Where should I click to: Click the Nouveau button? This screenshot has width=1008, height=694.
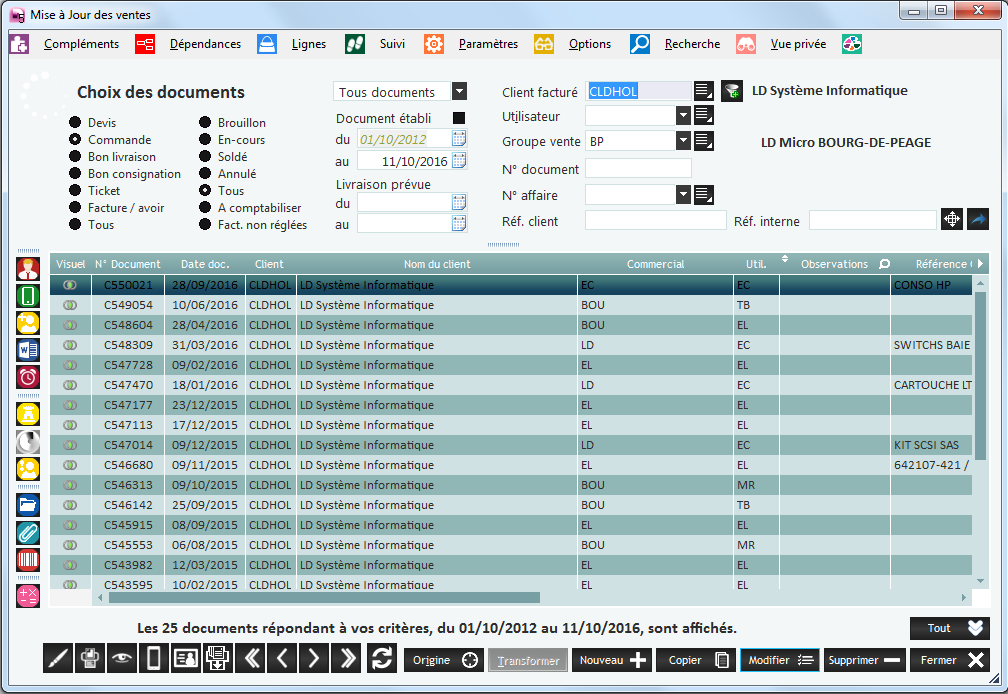[x=611, y=660]
